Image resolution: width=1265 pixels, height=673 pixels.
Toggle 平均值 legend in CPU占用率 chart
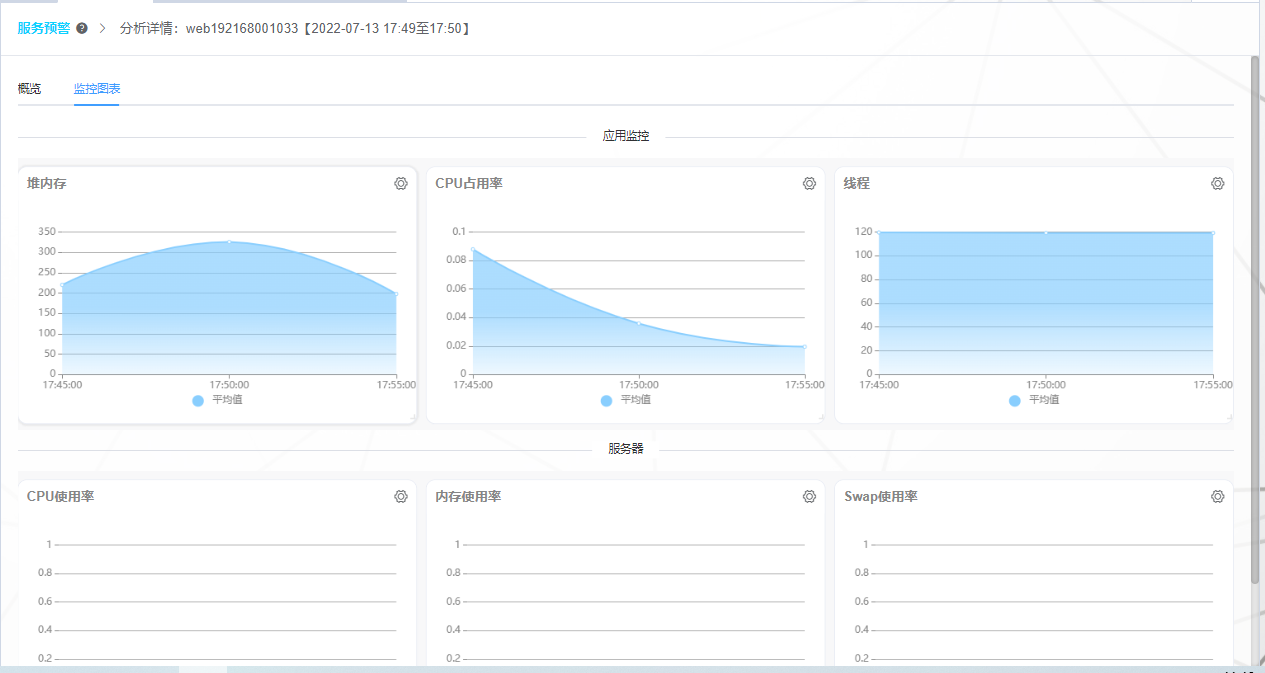point(626,400)
